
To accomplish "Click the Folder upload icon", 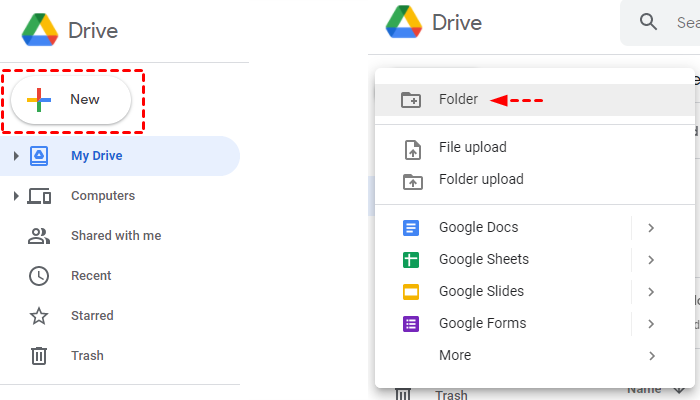I will click(x=411, y=180).
